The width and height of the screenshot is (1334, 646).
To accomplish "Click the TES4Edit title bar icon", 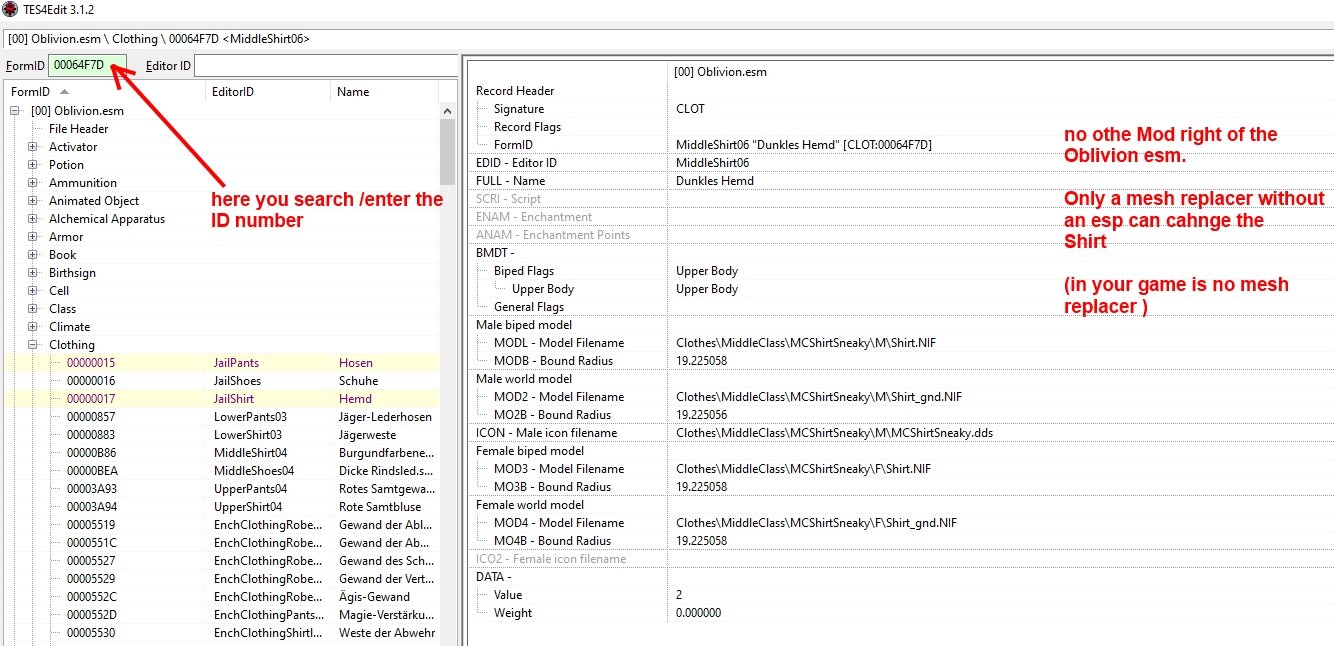I will (x=9, y=9).
